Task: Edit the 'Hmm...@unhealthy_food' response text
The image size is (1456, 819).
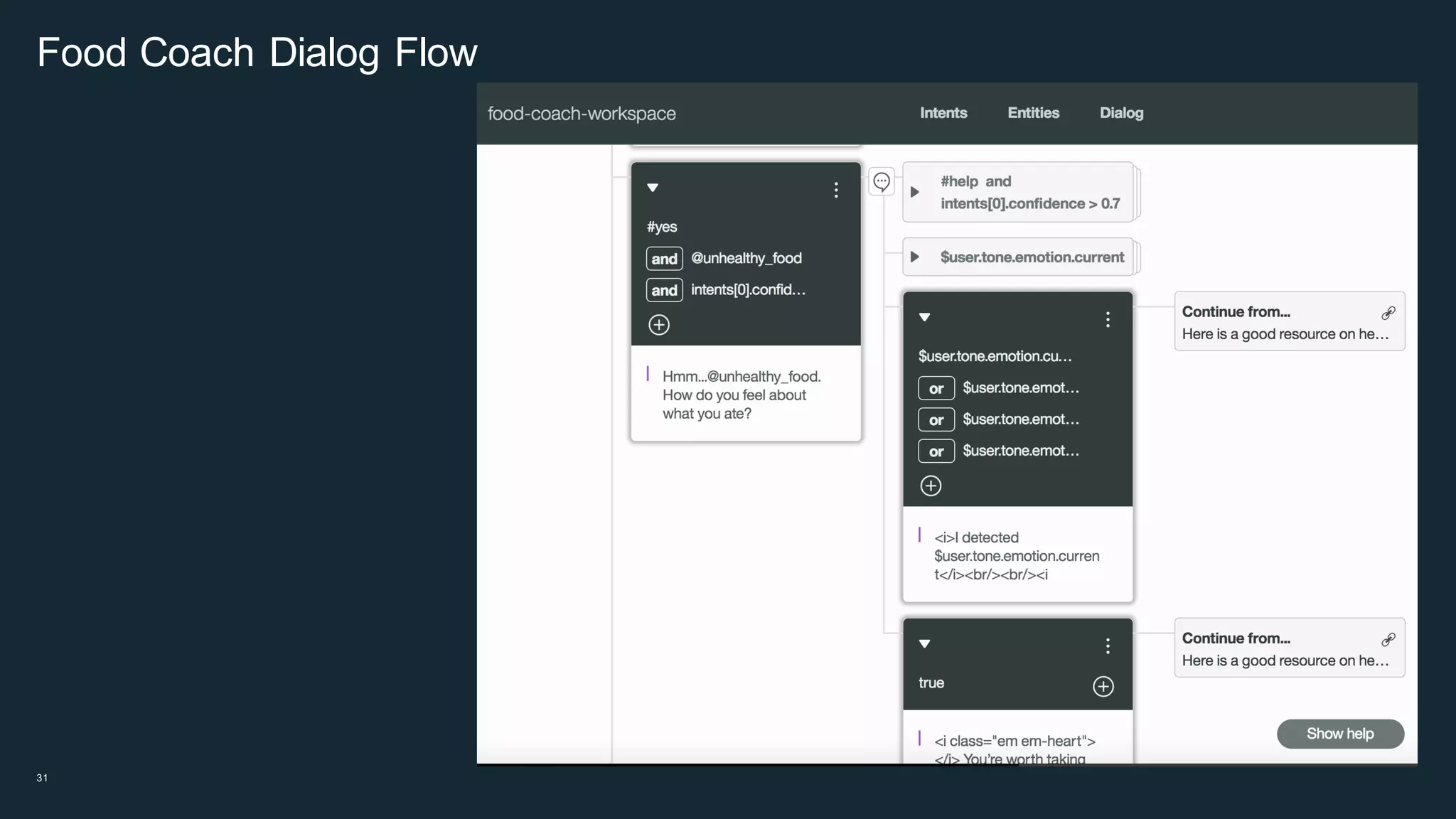Action: point(742,395)
